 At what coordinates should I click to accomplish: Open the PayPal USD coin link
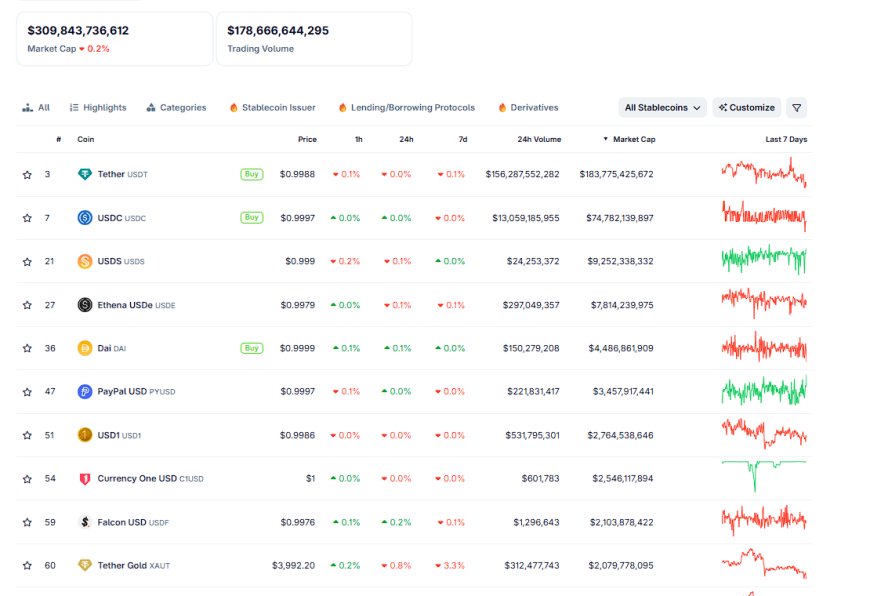pos(136,392)
